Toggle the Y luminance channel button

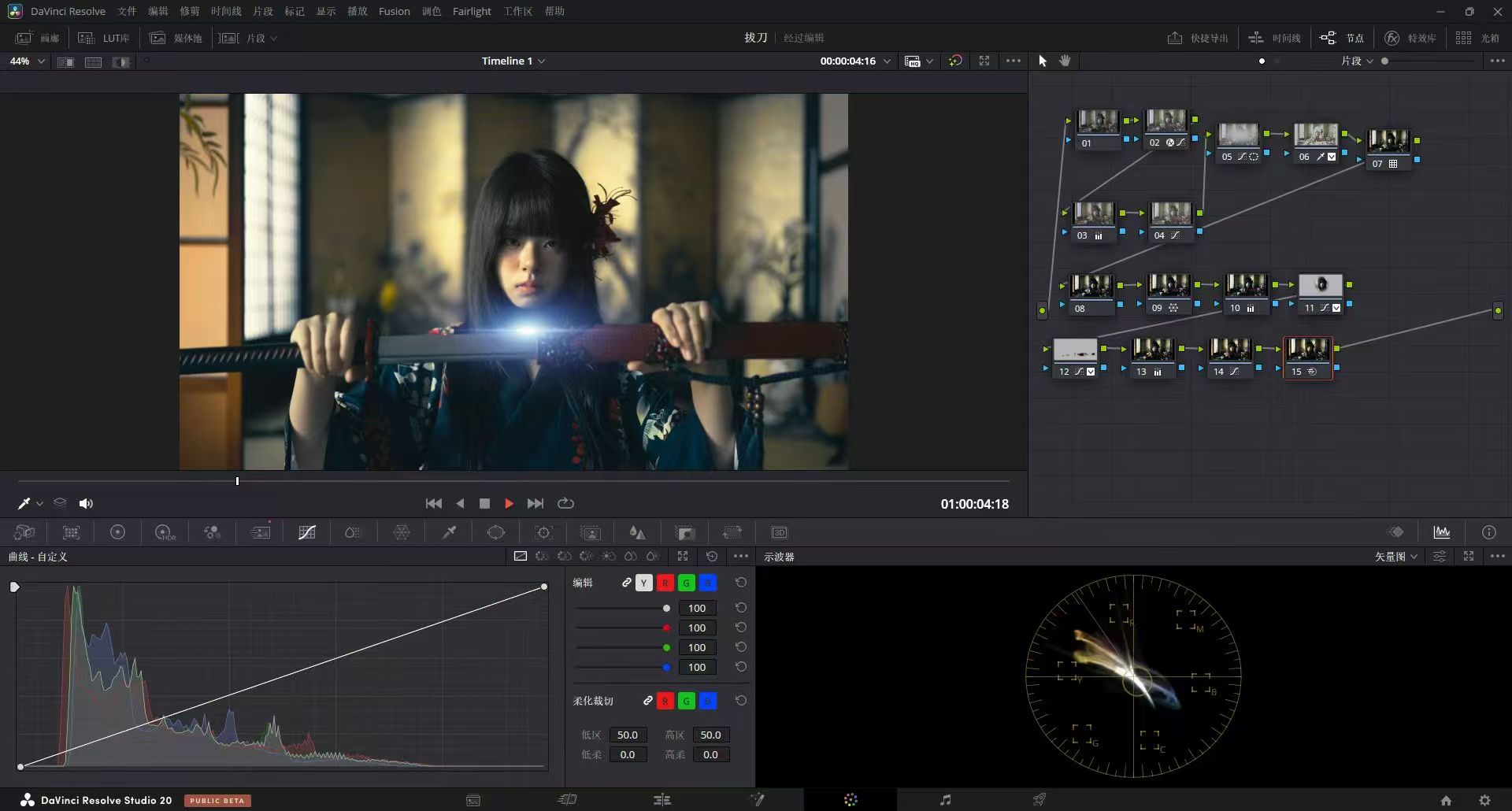(x=644, y=583)
